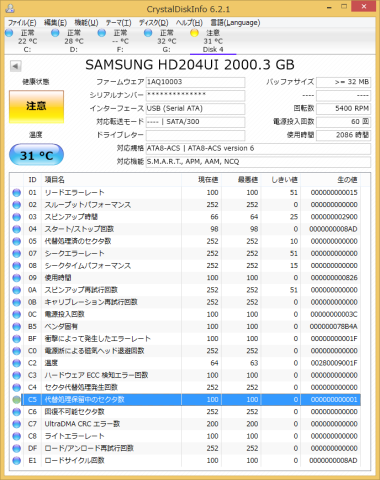Open the テーマ(T) menu

pyautogui.click(x=118, y=23)
